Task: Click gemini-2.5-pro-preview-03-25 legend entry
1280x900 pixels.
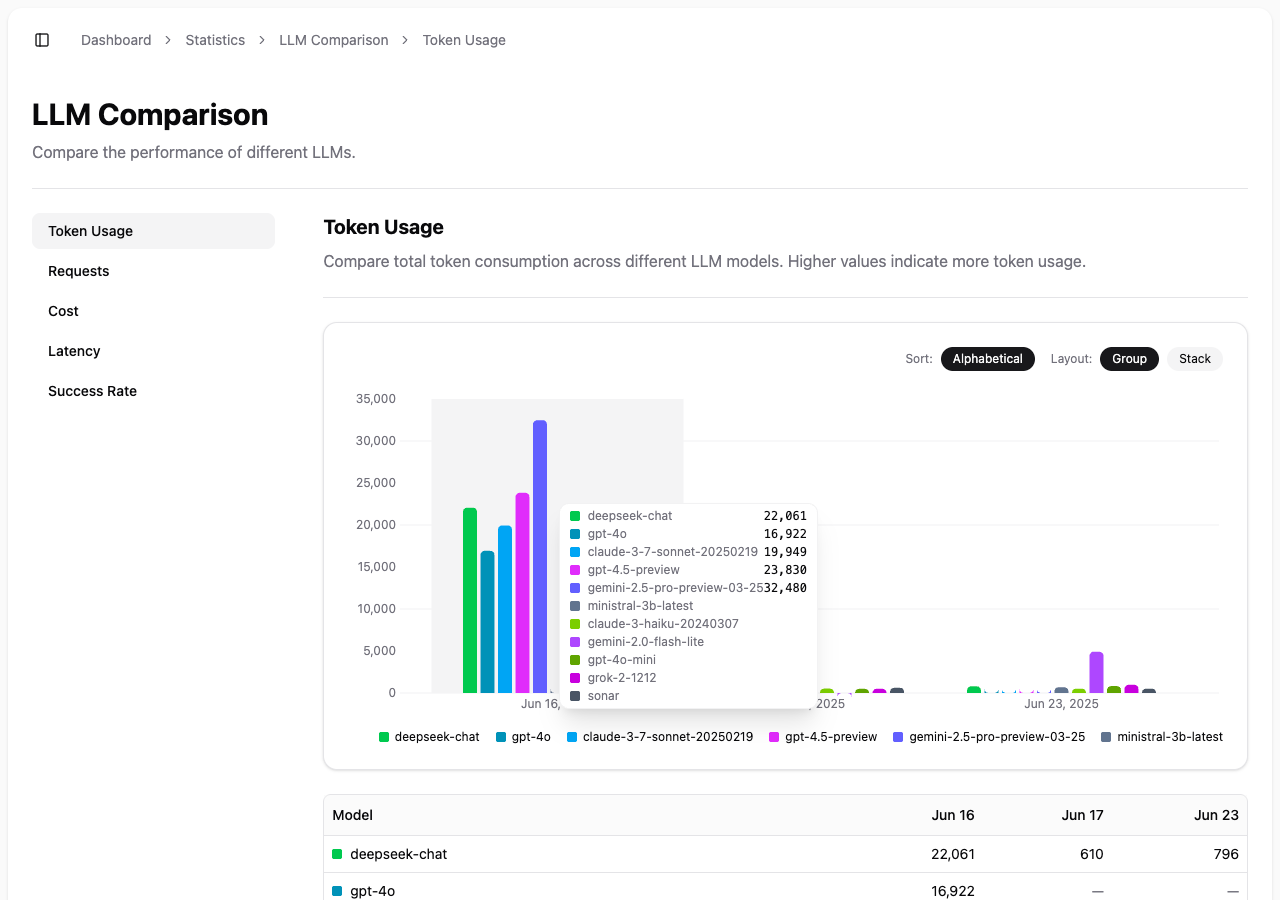Action: [989, 737]
